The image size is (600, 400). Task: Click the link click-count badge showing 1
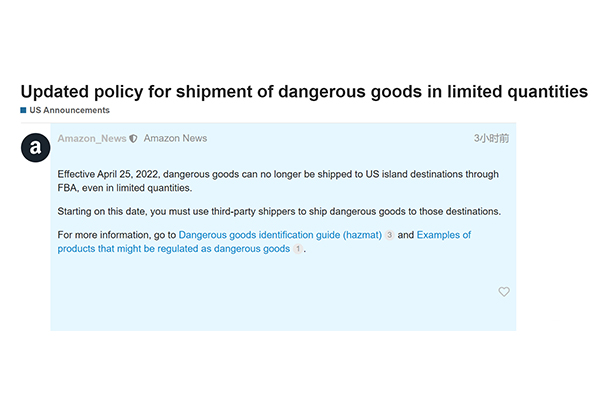(297, 249)
